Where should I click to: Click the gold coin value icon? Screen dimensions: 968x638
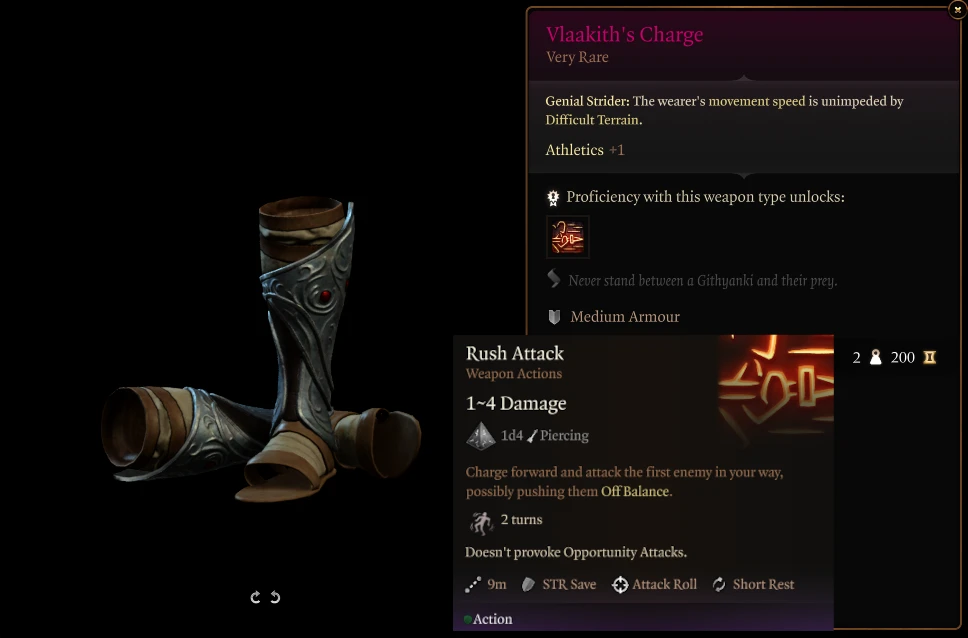(929, 357)
